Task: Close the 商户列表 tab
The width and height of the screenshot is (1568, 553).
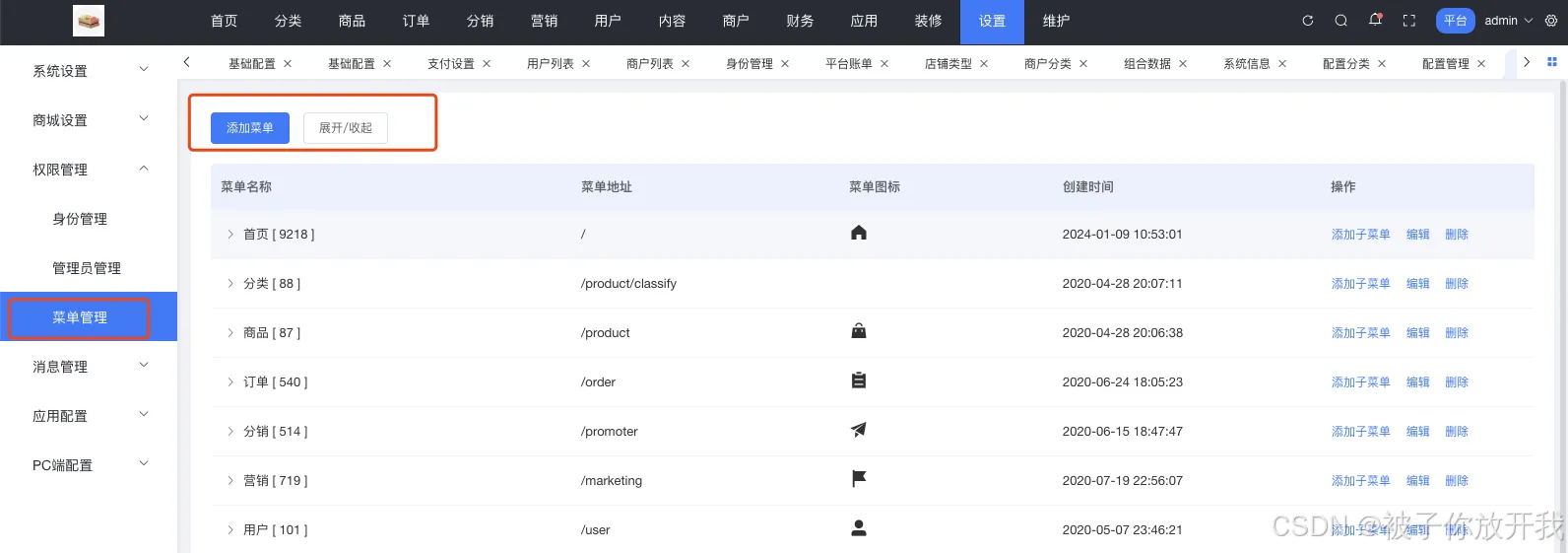Action: (686, 64)
